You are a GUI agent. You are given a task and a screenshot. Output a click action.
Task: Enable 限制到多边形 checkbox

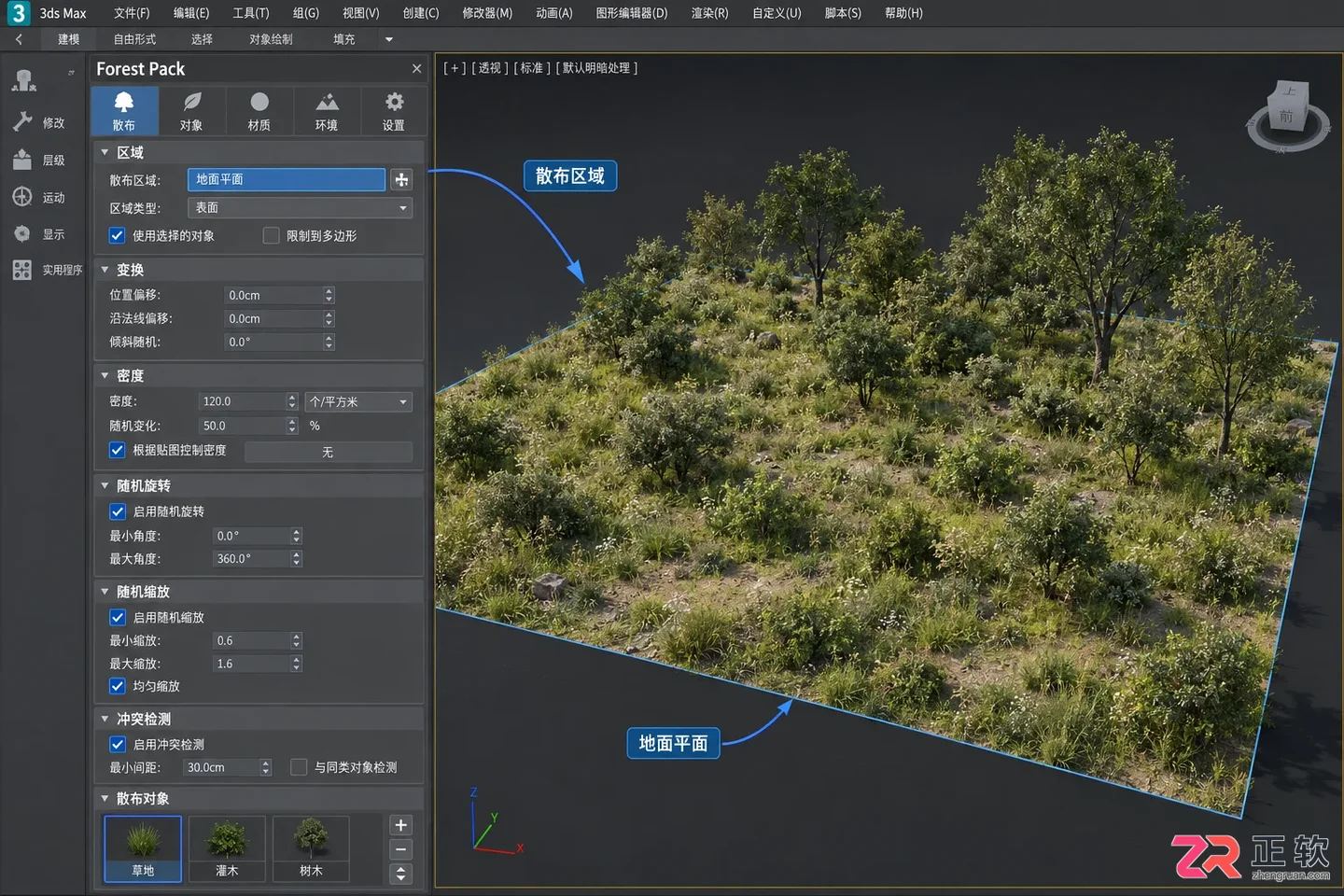tap(271, 235)
